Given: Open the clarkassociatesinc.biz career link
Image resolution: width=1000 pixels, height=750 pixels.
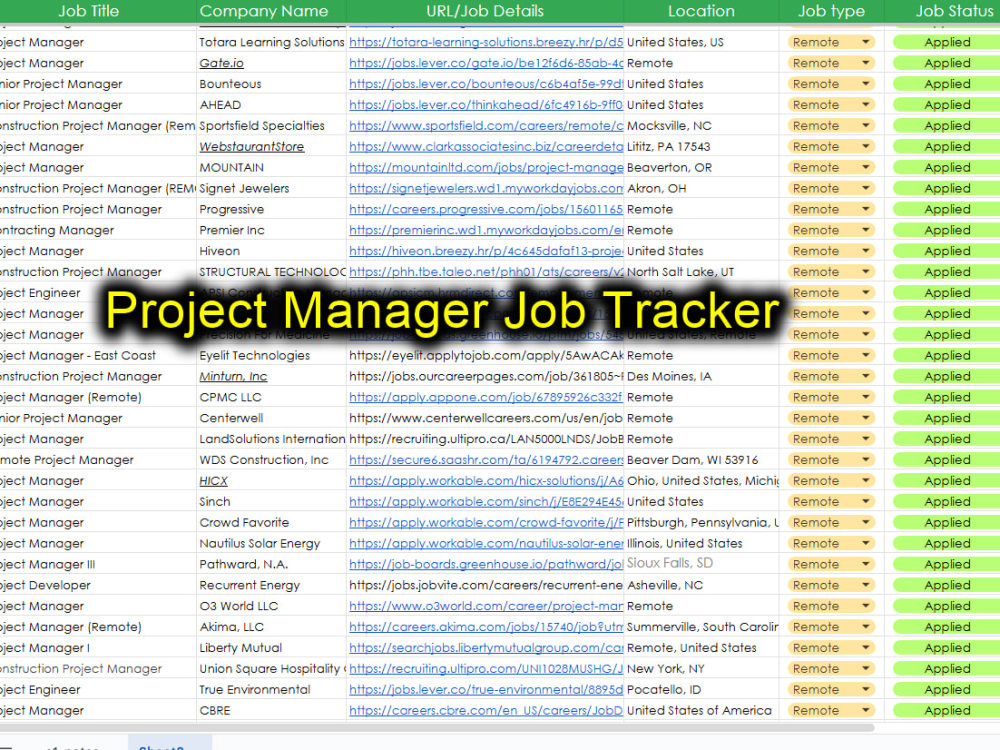Looking at the screenshot, I should tap(486, 147).
